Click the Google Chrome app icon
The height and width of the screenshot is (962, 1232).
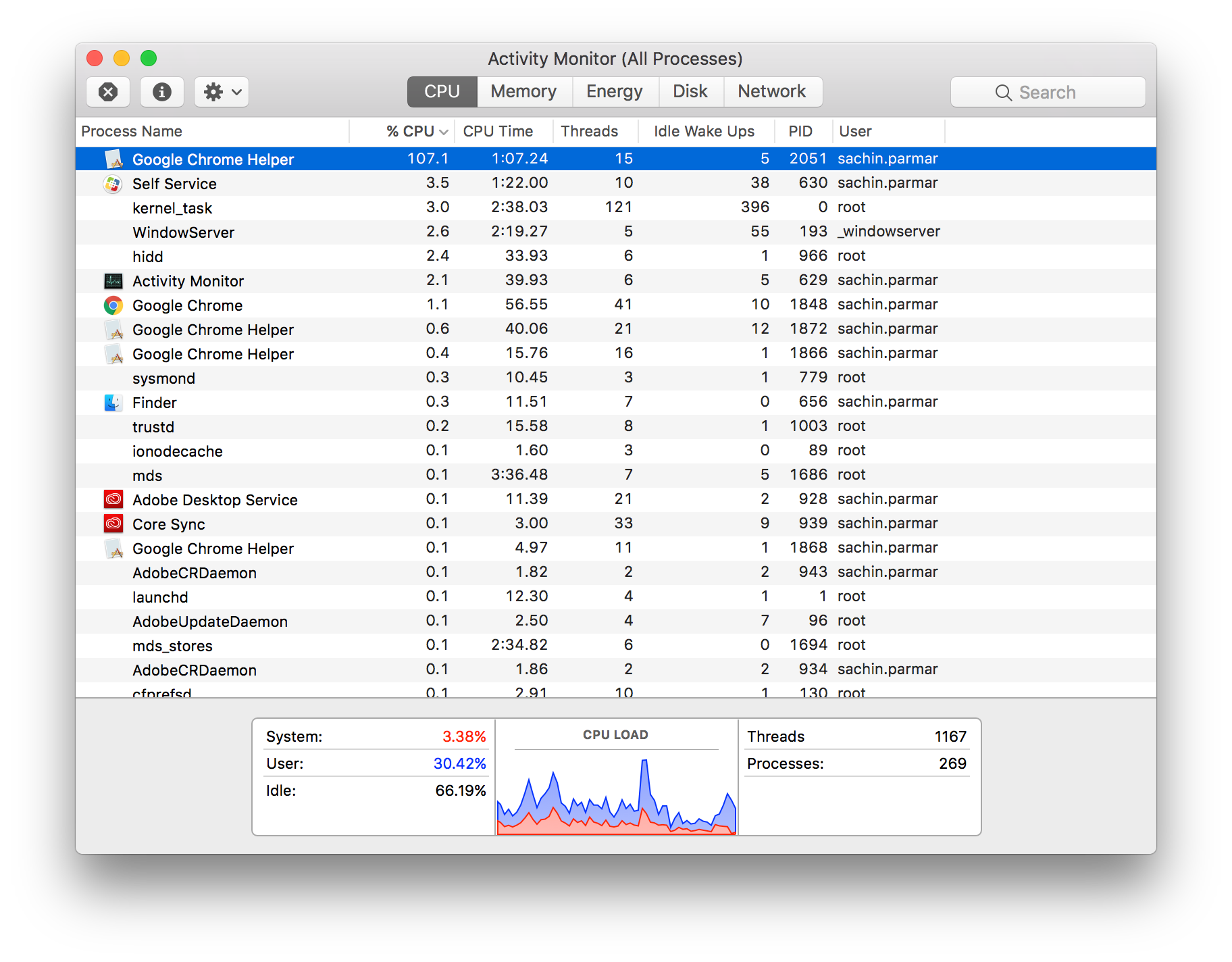click(113, 305)
